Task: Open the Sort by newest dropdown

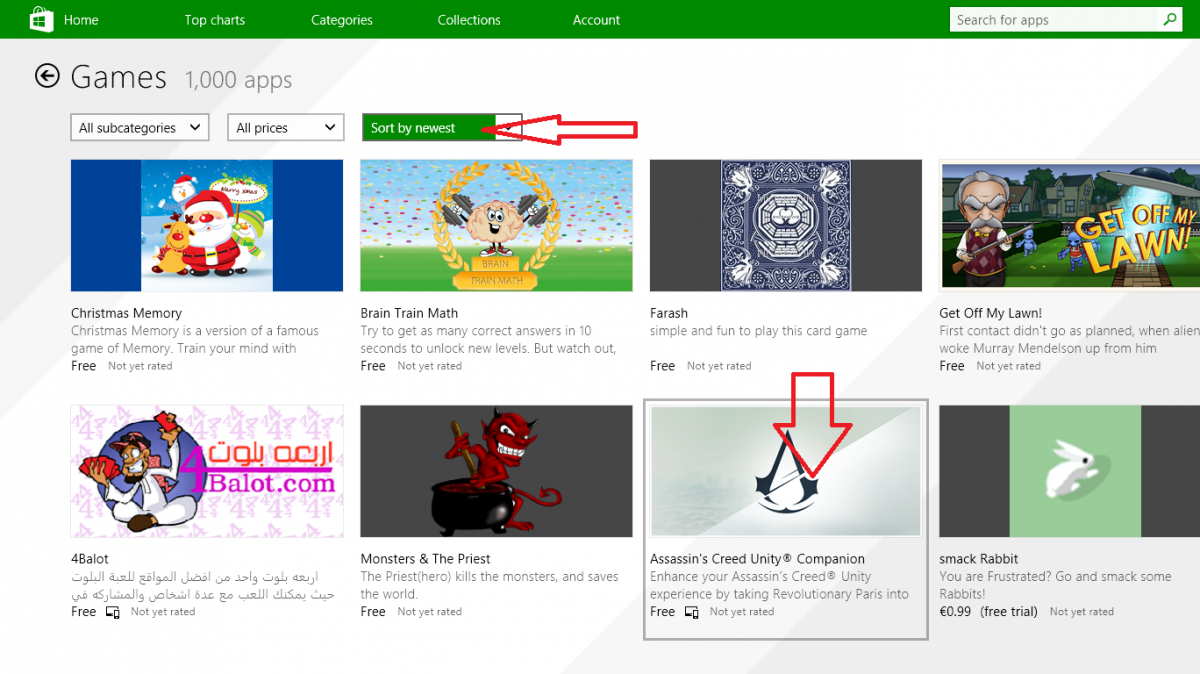Action: tap(442, 127)
